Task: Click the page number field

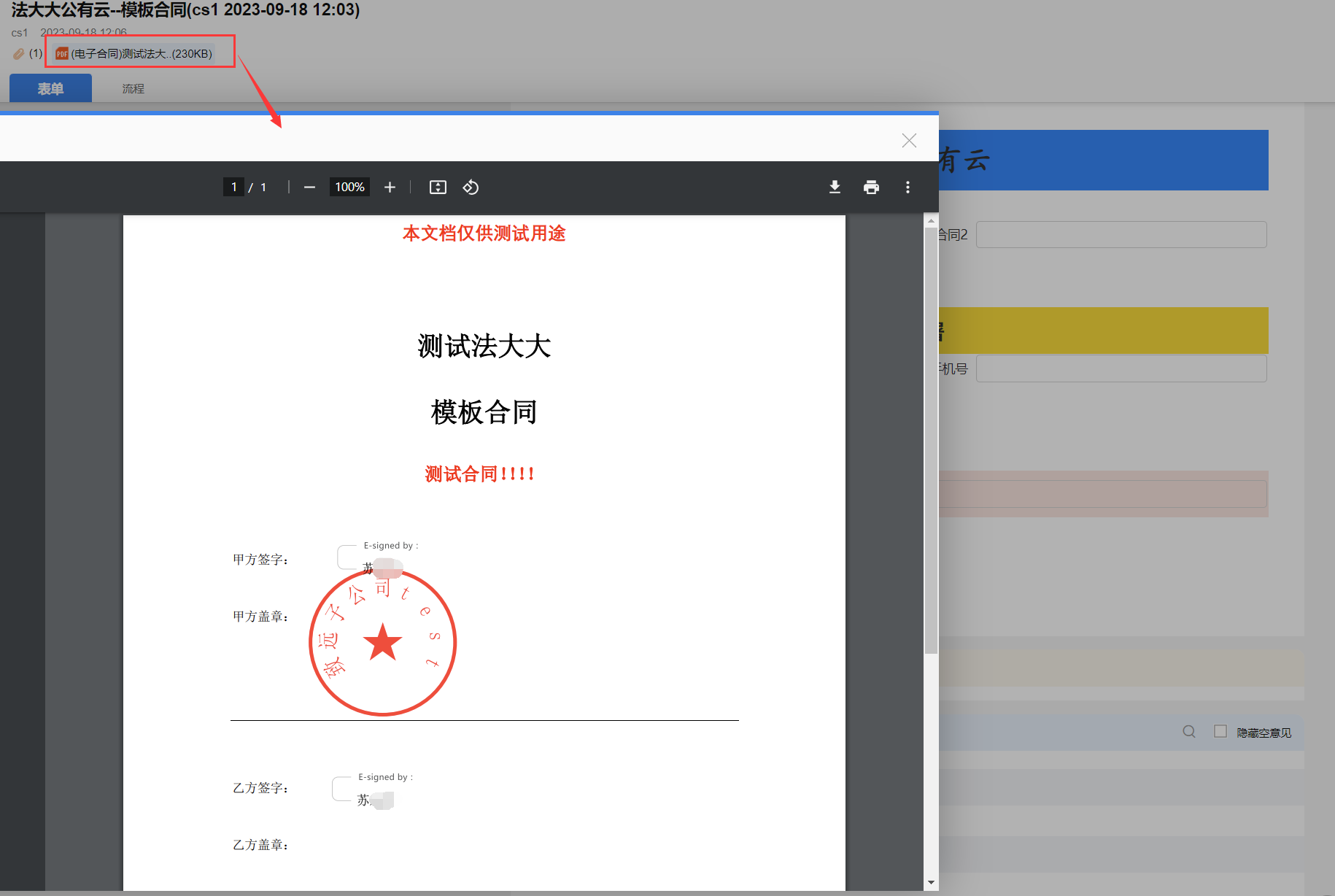Action: click(233, 188)
